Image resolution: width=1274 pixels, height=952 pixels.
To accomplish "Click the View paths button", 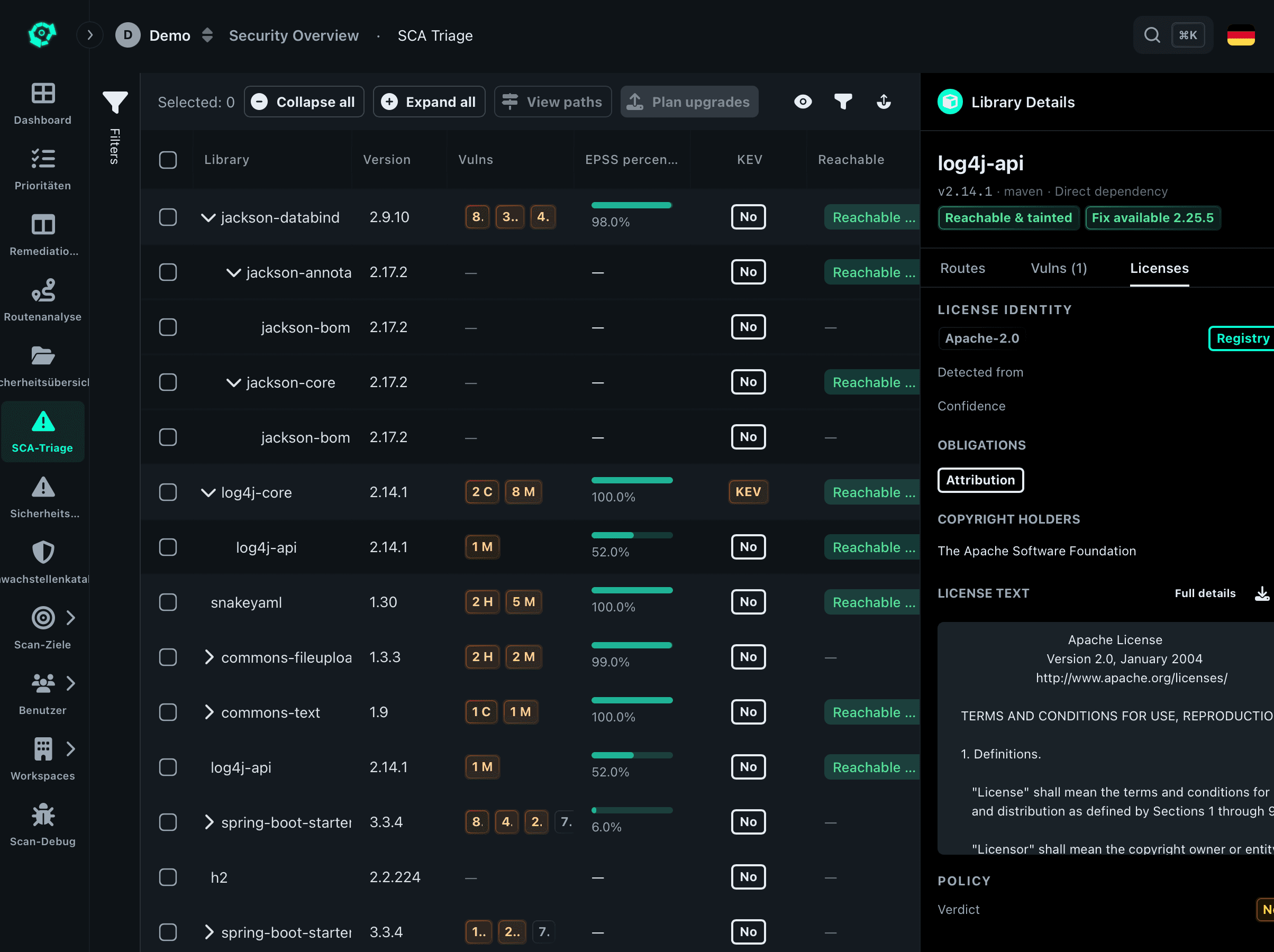I will coord(553,102).
